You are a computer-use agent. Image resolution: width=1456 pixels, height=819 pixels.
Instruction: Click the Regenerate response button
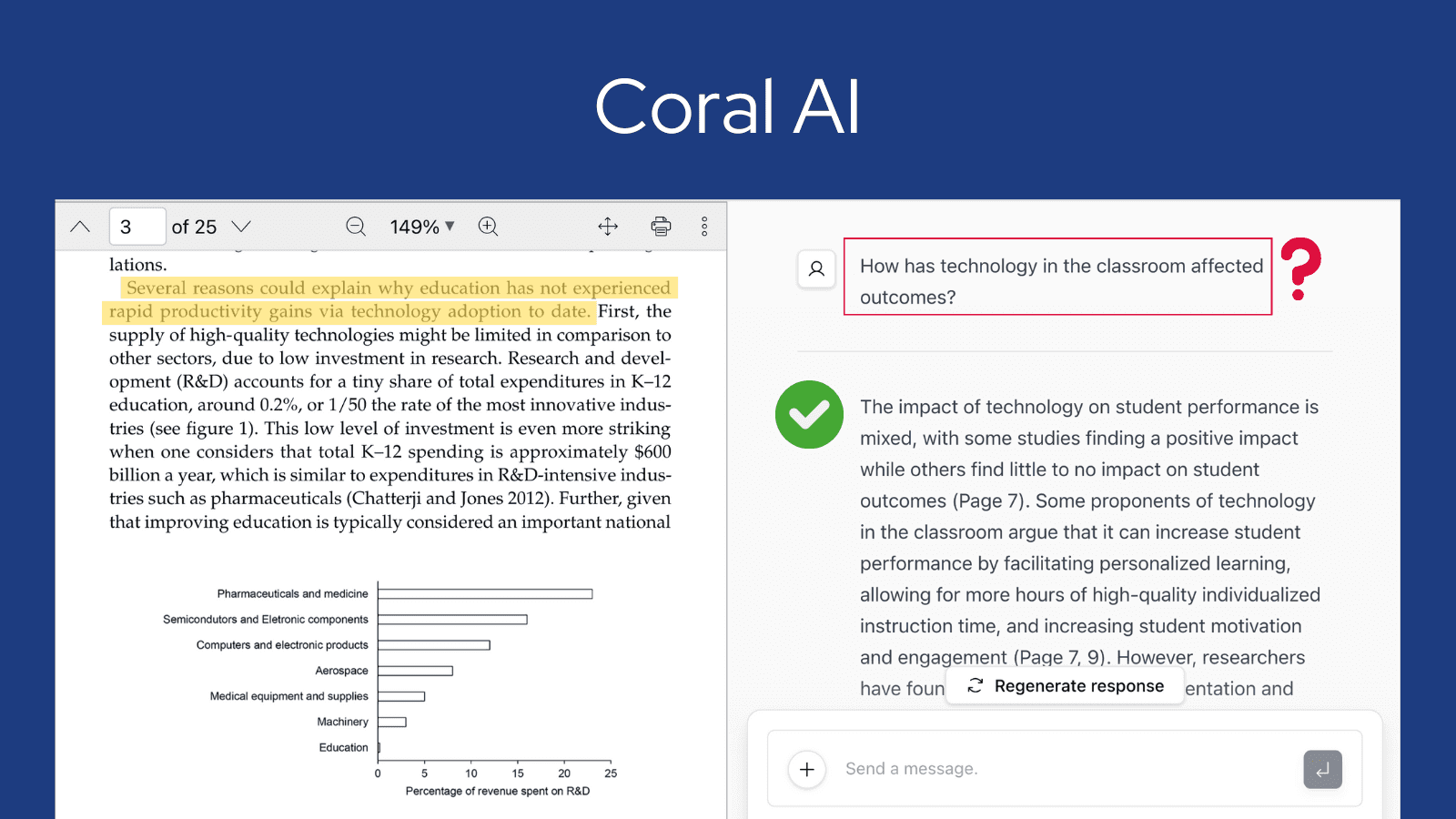pos(1065,685)
